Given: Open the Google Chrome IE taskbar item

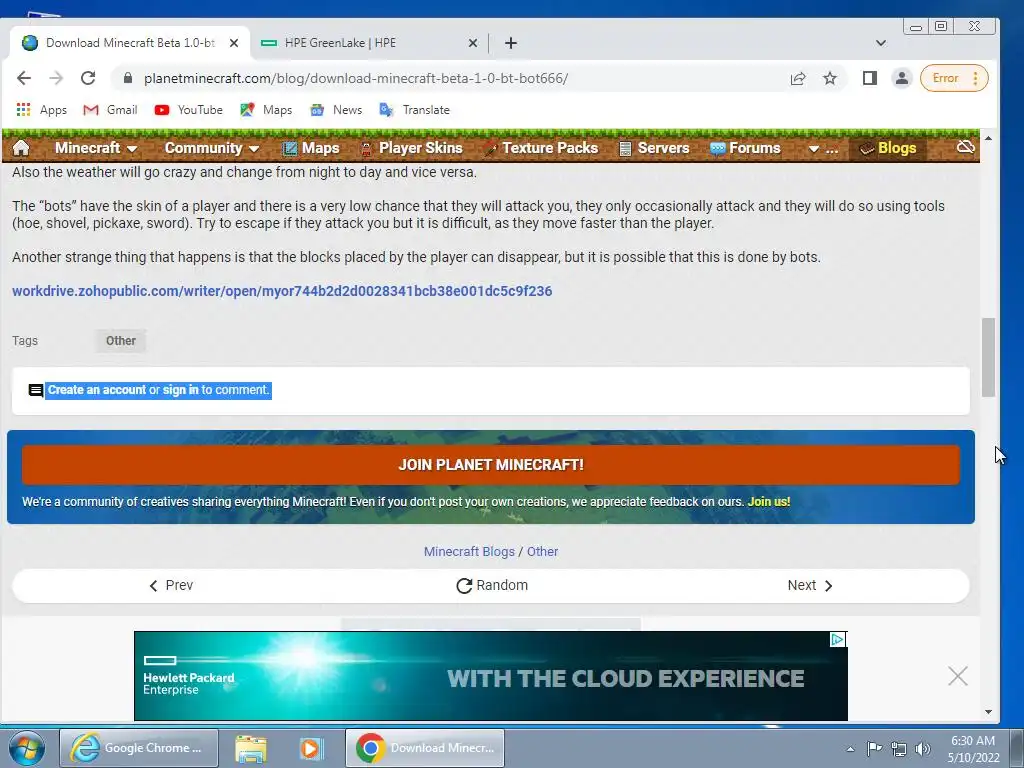Looking at the screenshot, I should (138, 748).
